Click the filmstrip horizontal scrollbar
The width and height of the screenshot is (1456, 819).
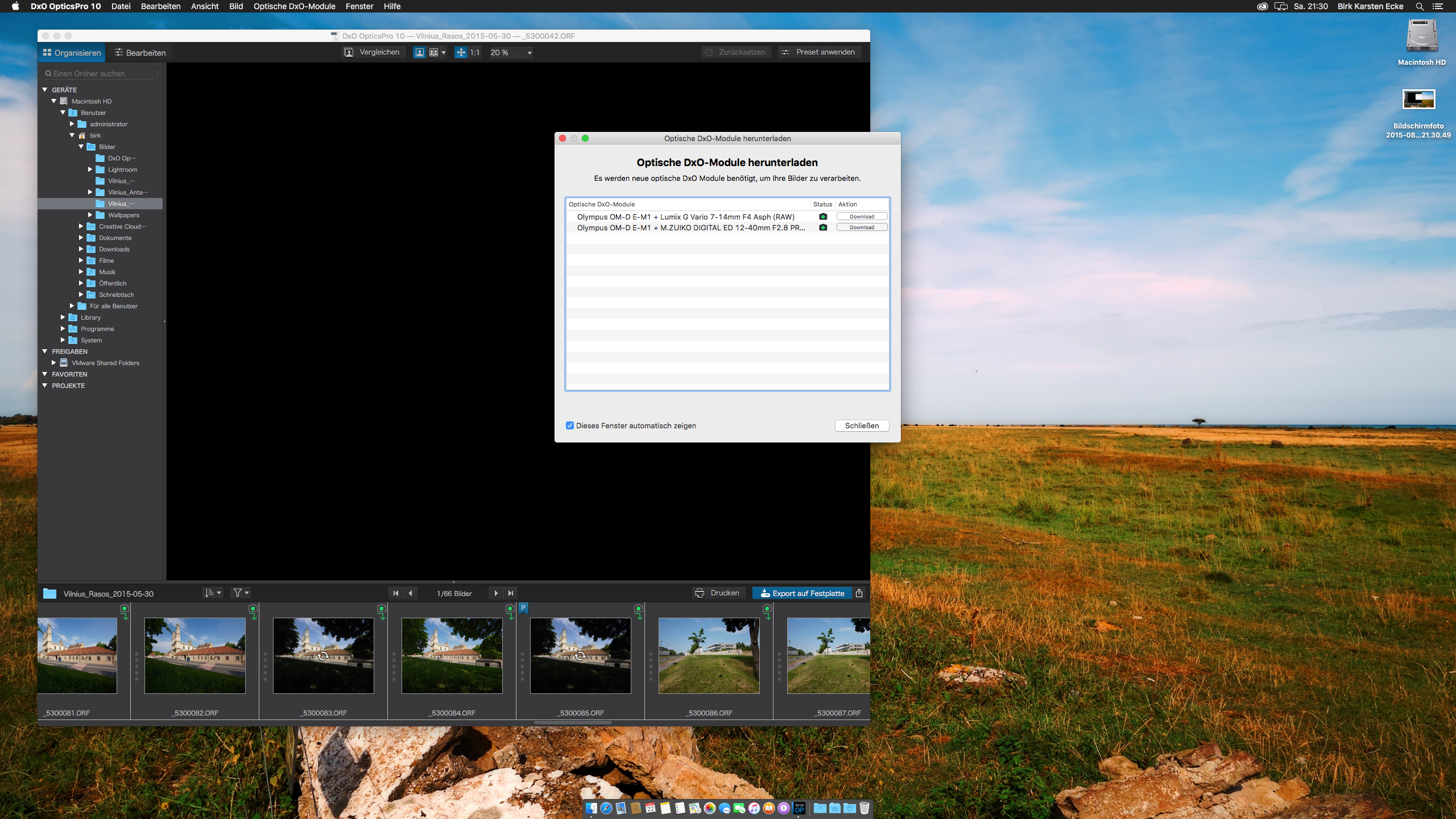[x=573, y=723]
